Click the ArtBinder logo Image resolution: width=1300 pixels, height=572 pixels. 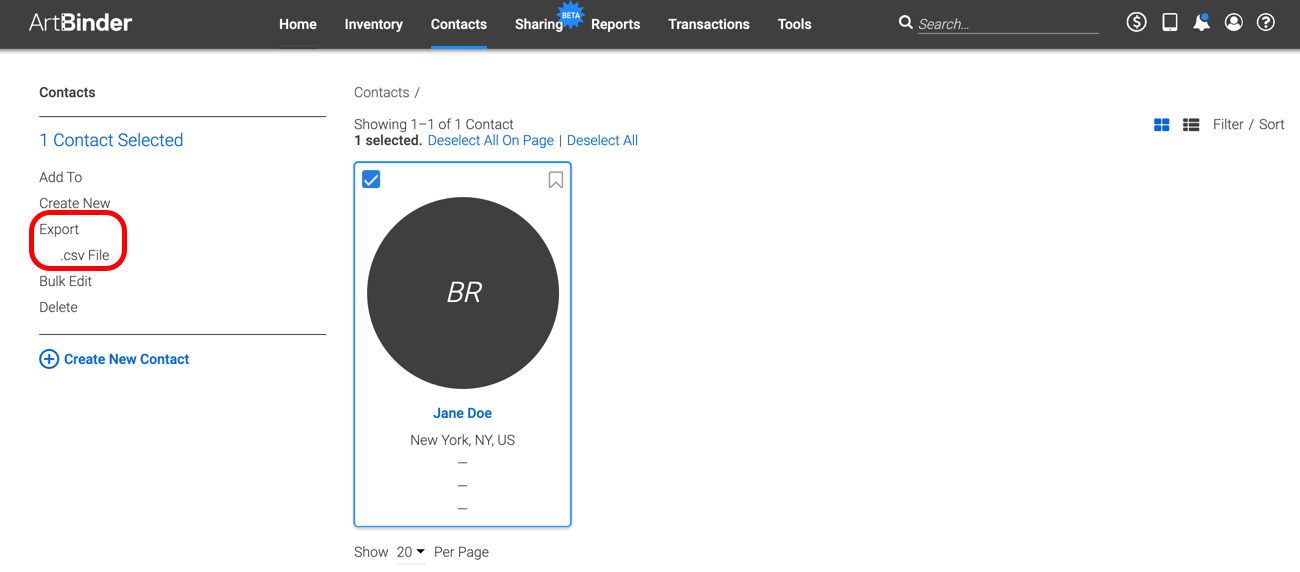(x=80, y=22)
